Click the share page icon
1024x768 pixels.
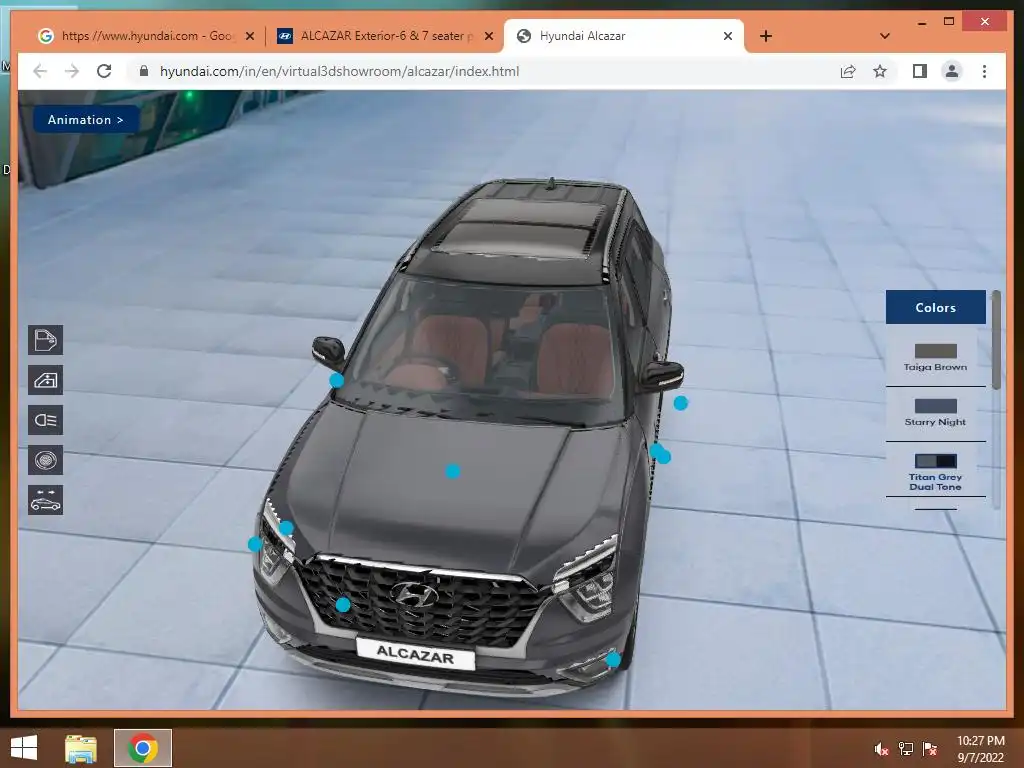(x=848, y=71)
